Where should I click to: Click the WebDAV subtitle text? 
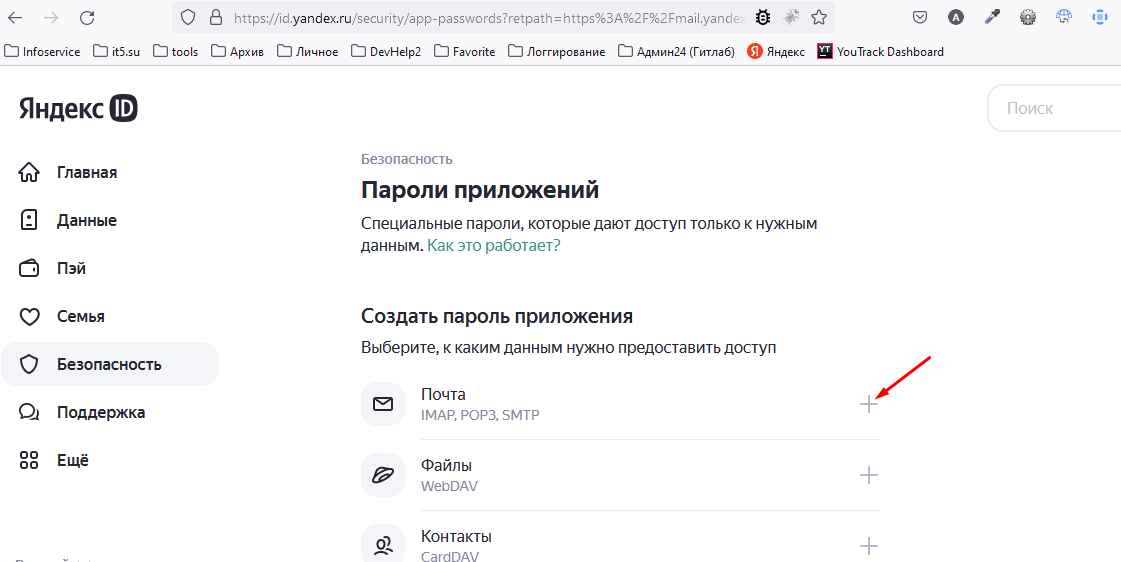point(449,486)
